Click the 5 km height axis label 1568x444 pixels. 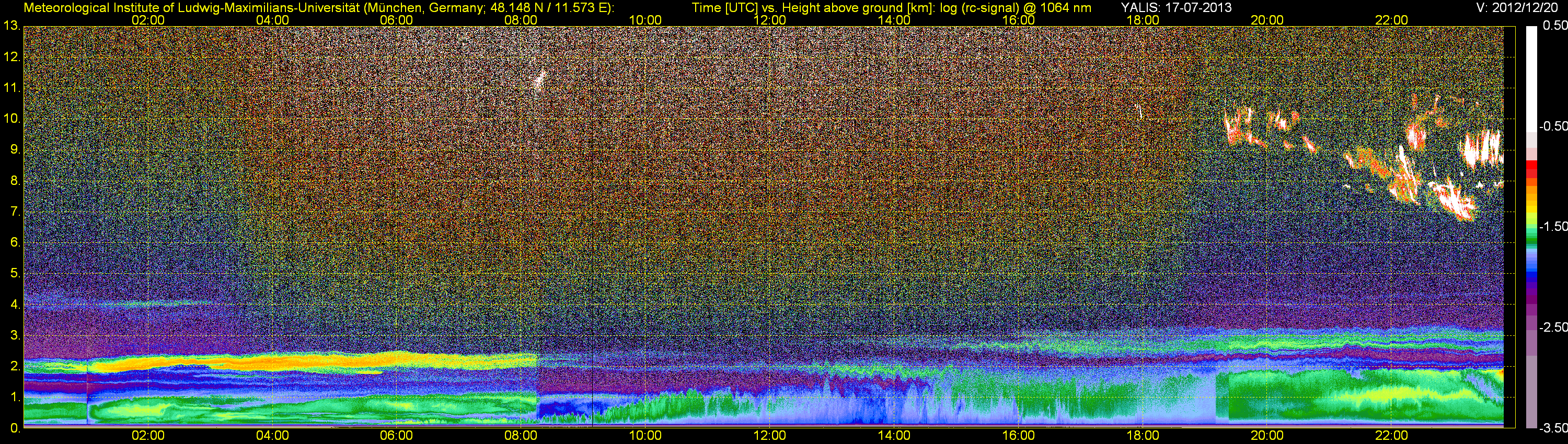15,274
